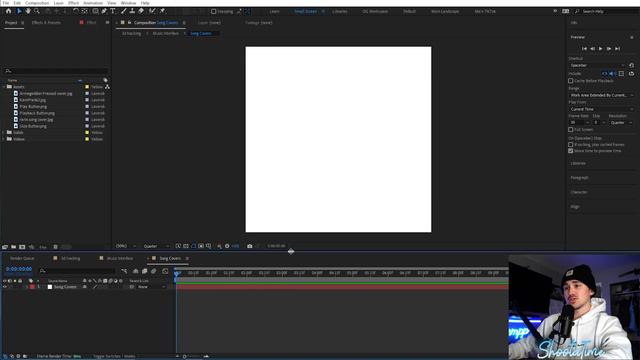
Task: Click the Home icon in the toolbar
Action: coord(8,11)
